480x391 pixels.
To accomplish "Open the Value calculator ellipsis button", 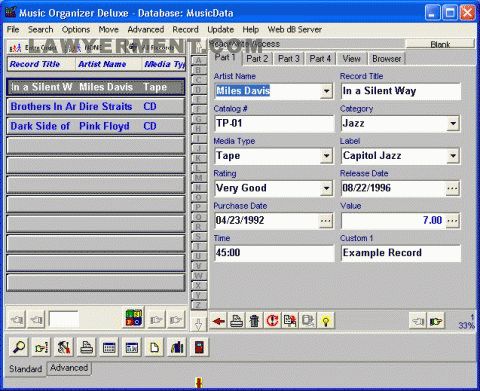I will (x=453, y=221).
